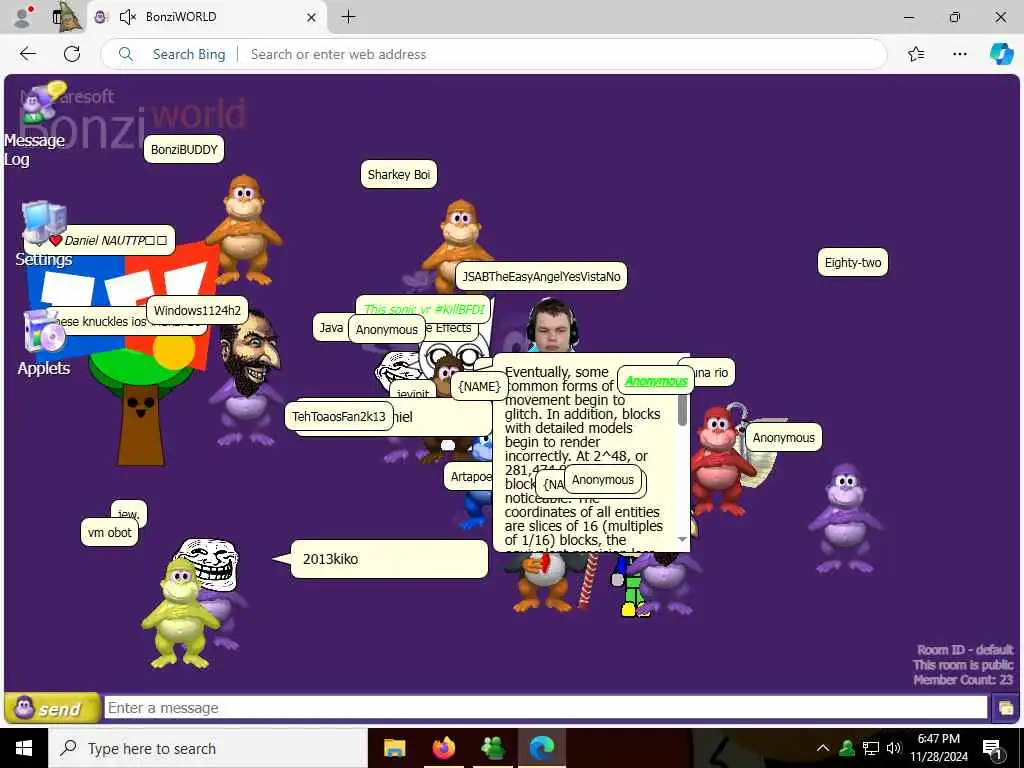Click the Member Count: 23 text
The width and height of the screenshot is (1024, 768).
[x=963, y=680]
